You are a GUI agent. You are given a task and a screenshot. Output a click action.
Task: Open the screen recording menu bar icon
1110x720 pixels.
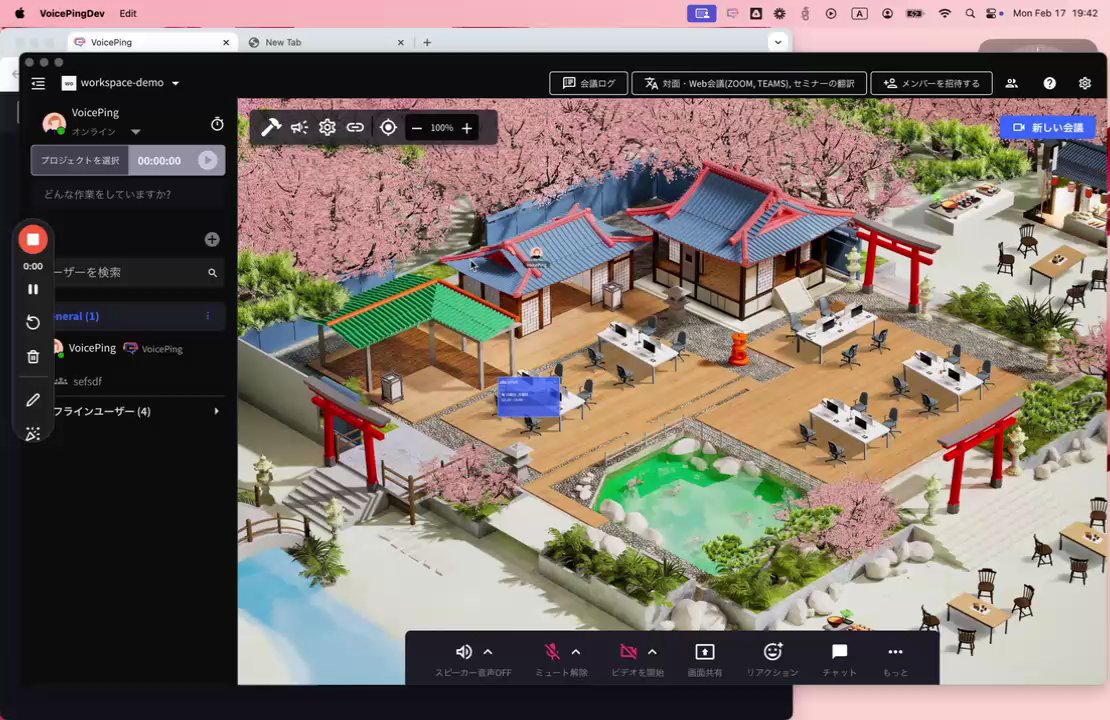702,13
